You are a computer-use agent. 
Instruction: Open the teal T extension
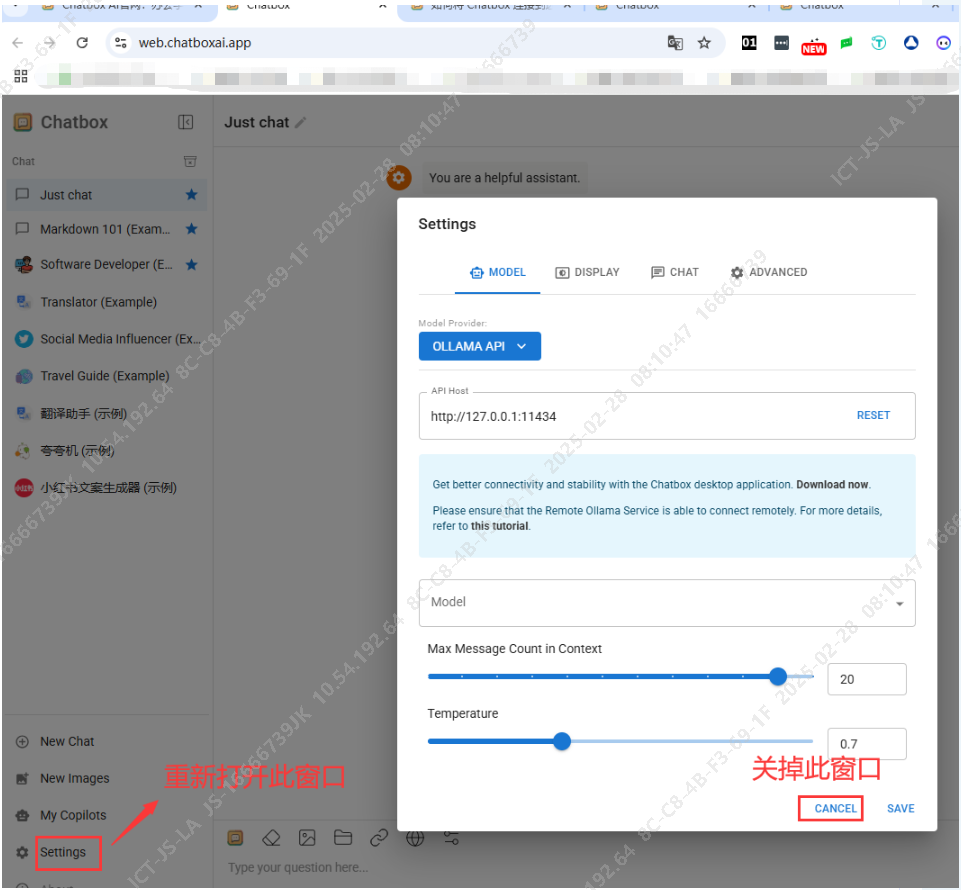click(879, 43)
